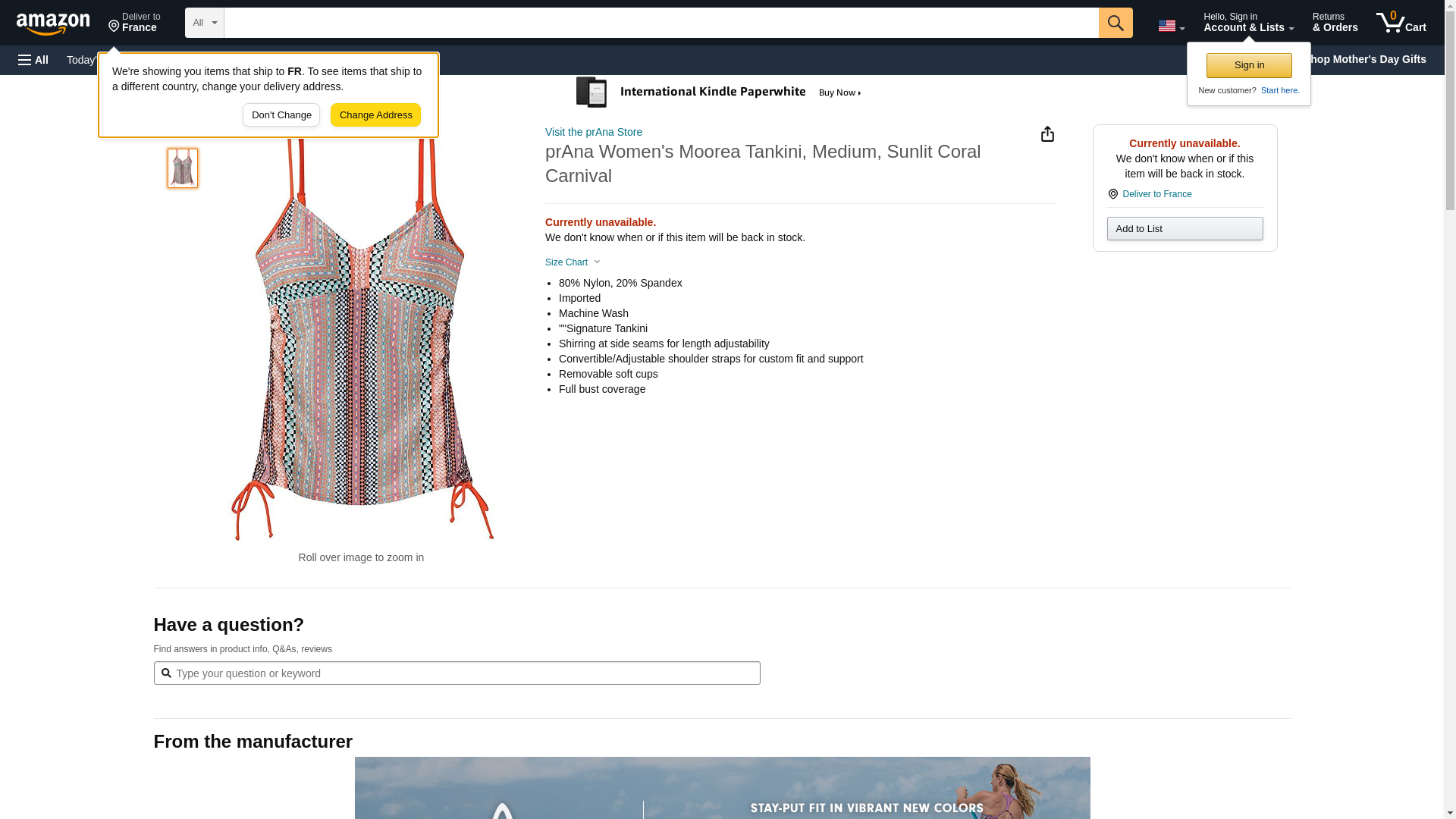Click the International Kindle Paperwhite banner

(720, 93)
